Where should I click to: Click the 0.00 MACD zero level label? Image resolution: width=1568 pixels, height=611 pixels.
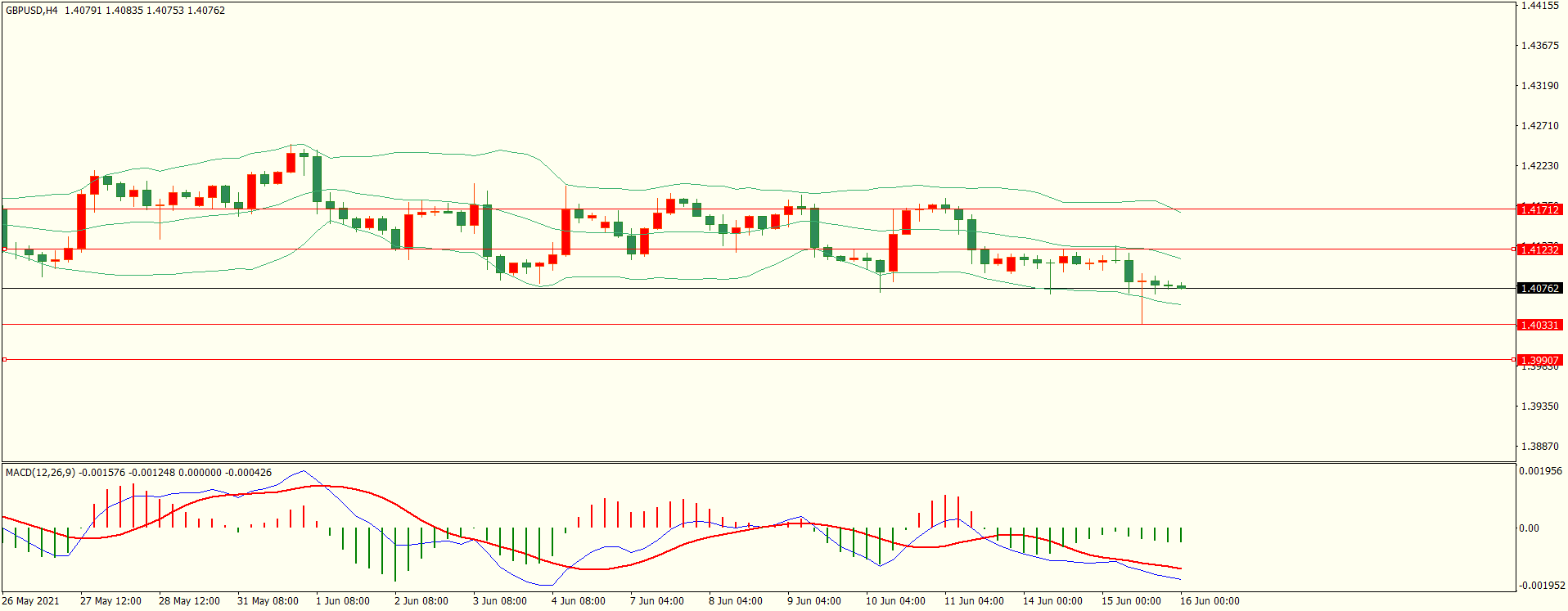pyautogui.click(x=1529, y=528)
